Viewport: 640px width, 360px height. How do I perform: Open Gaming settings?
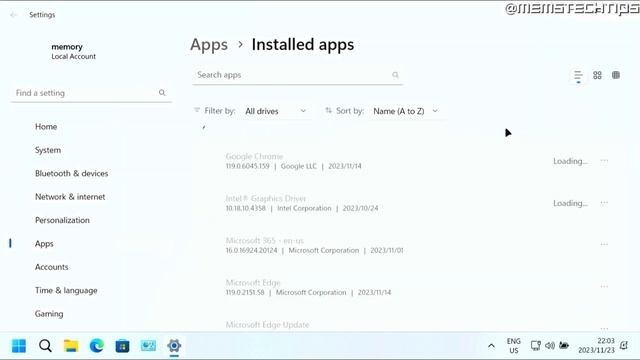pyautogui.click(x=49, y=314)
